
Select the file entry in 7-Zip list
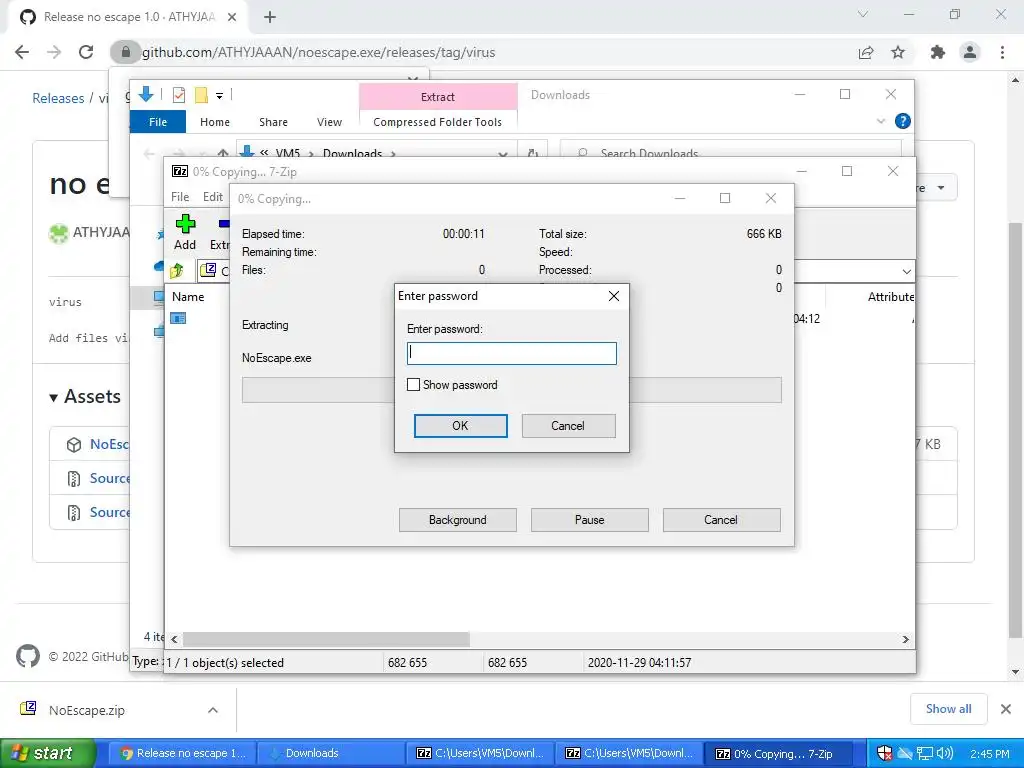point(178,318)
